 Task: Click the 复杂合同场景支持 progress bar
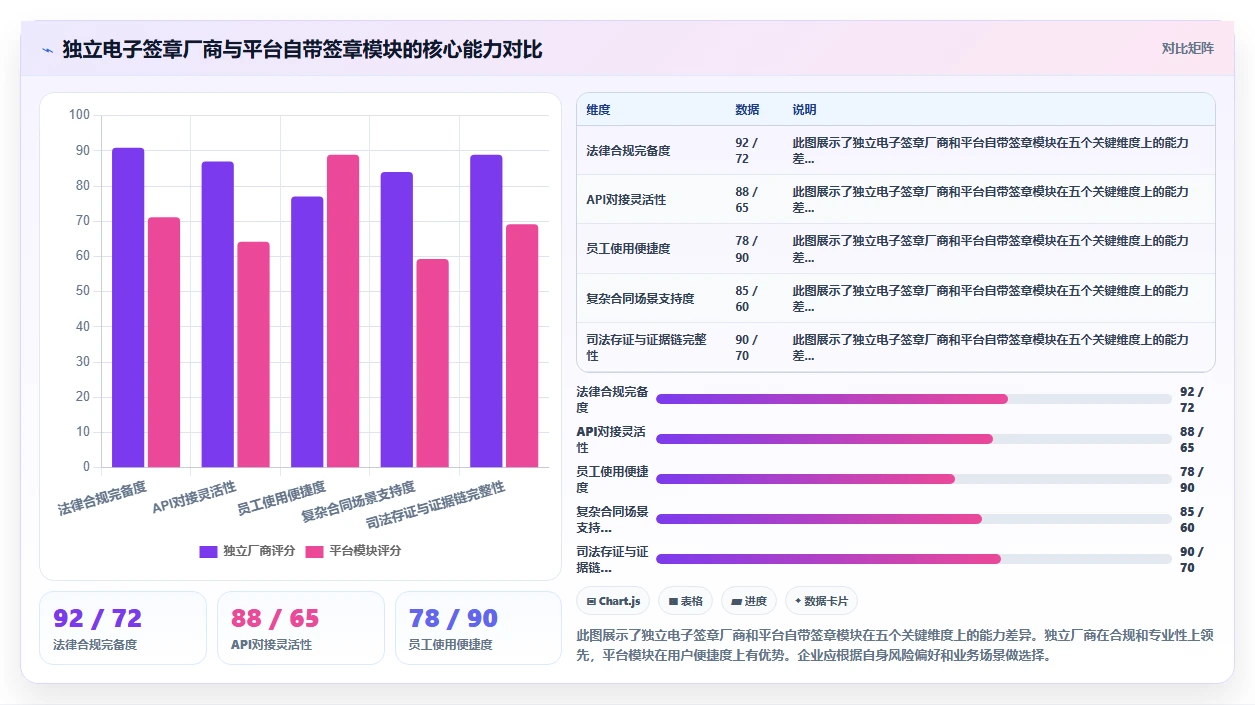tap(913, 519)
